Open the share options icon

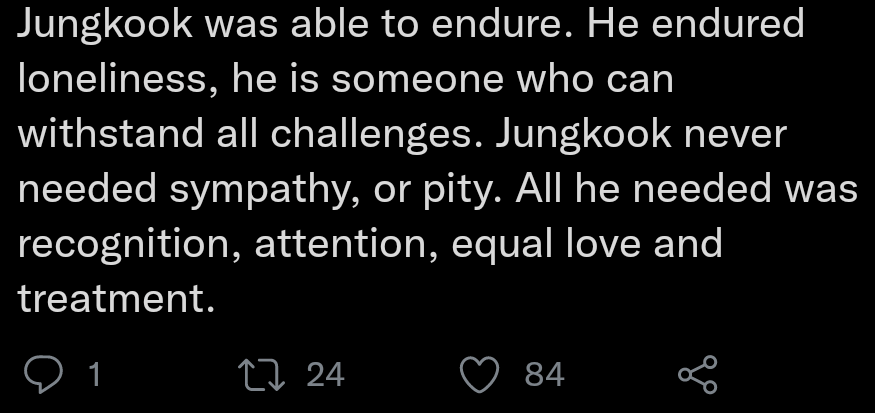point(697,375)
